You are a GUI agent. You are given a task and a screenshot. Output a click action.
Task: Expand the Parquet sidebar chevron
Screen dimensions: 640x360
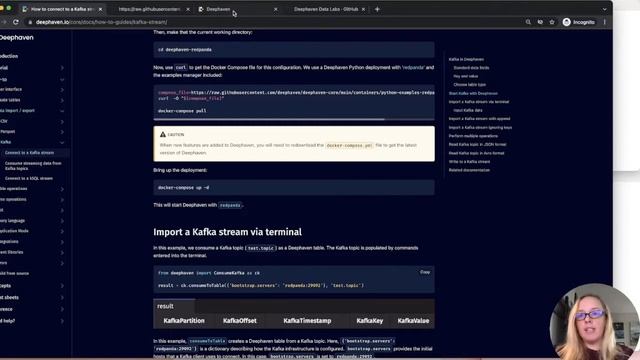62,132
